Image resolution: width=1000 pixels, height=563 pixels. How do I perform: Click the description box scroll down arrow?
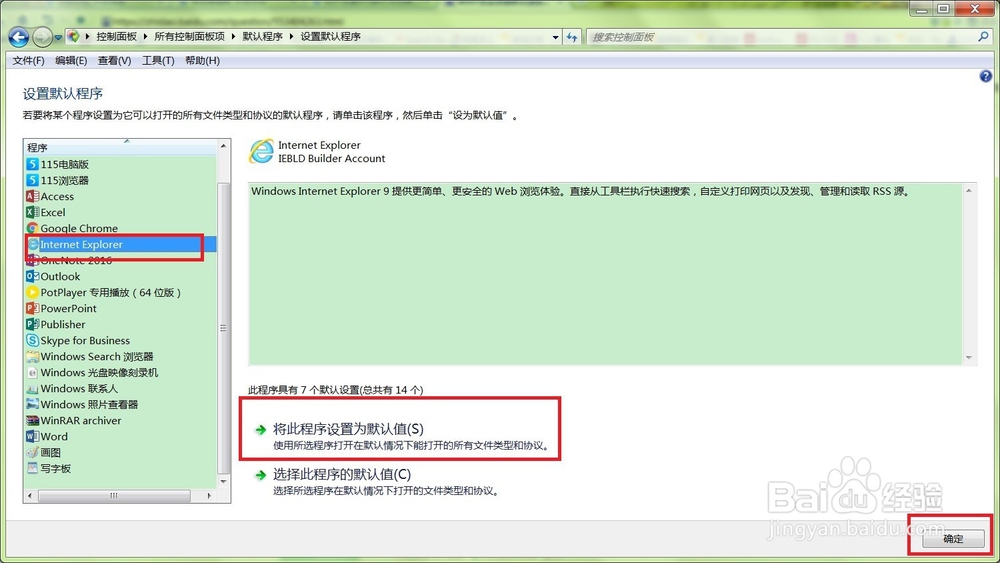(x=969, y=358)
